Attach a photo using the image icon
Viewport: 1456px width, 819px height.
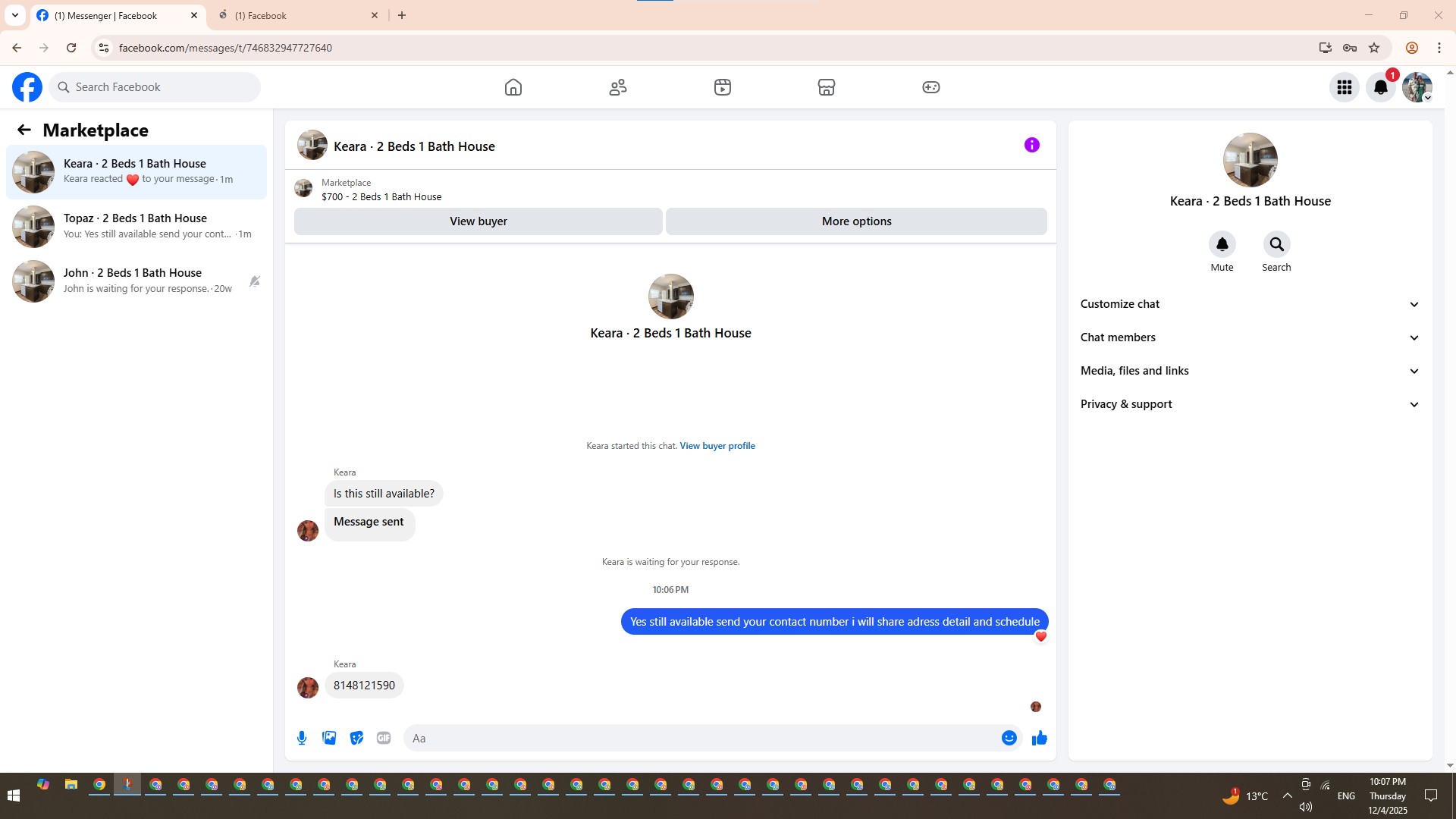click(x=329, y=738)
